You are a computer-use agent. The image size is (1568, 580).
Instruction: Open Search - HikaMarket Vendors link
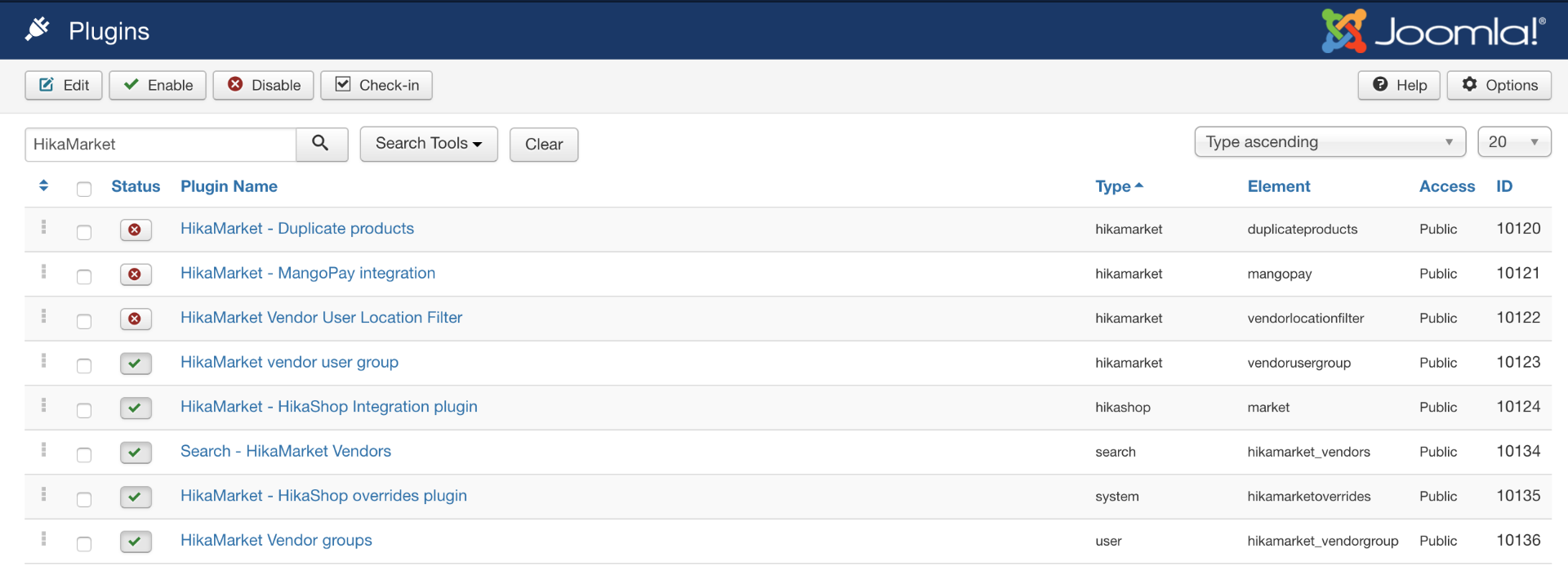click(x=286, y=451)
